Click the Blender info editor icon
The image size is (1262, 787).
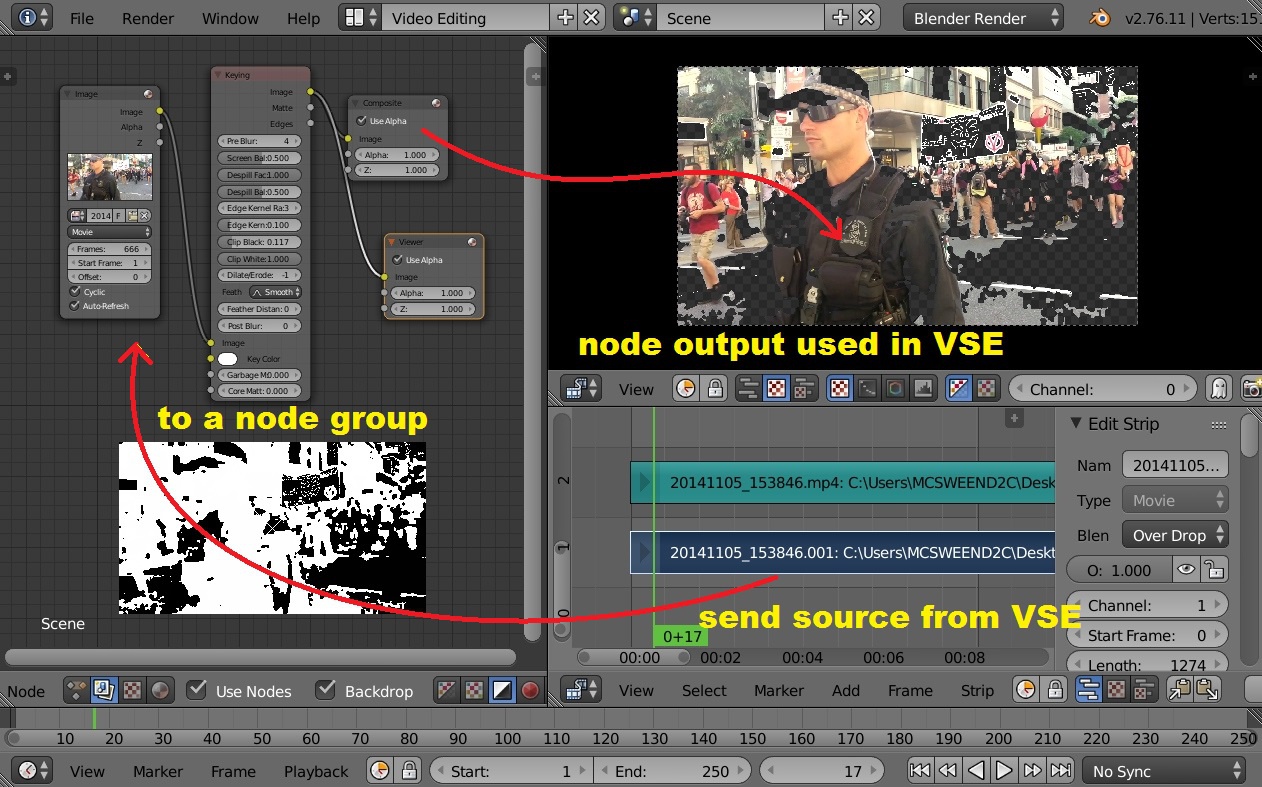tap(31, 18)
